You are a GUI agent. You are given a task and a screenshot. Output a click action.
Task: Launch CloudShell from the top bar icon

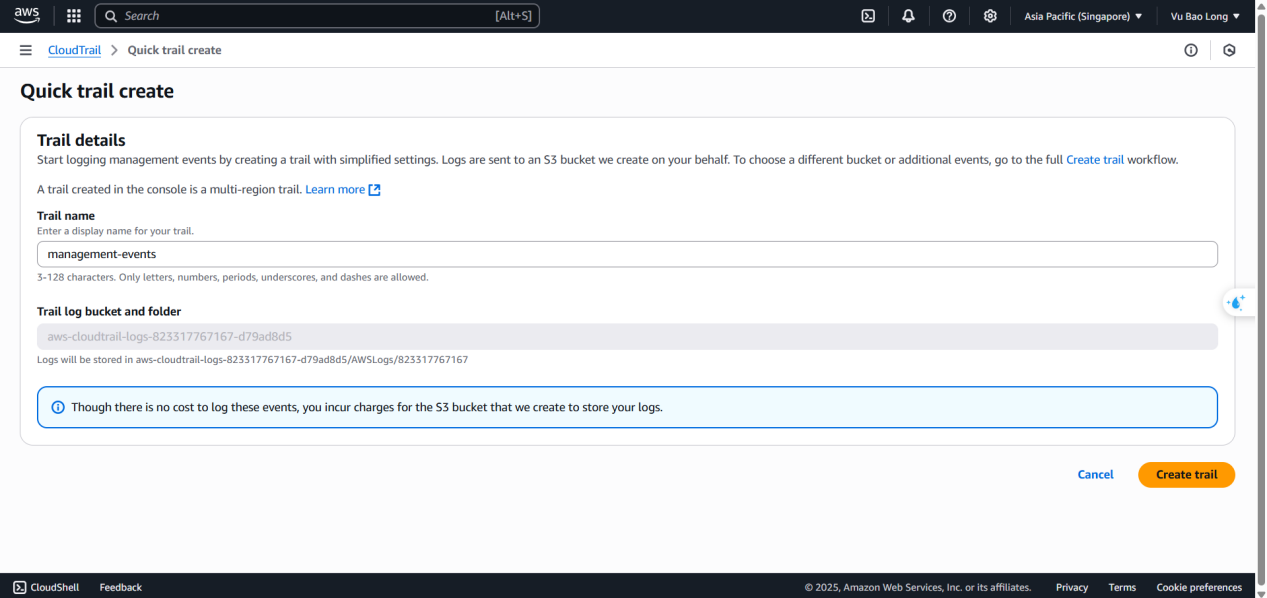pyautogui.click(x=869, y=16)
